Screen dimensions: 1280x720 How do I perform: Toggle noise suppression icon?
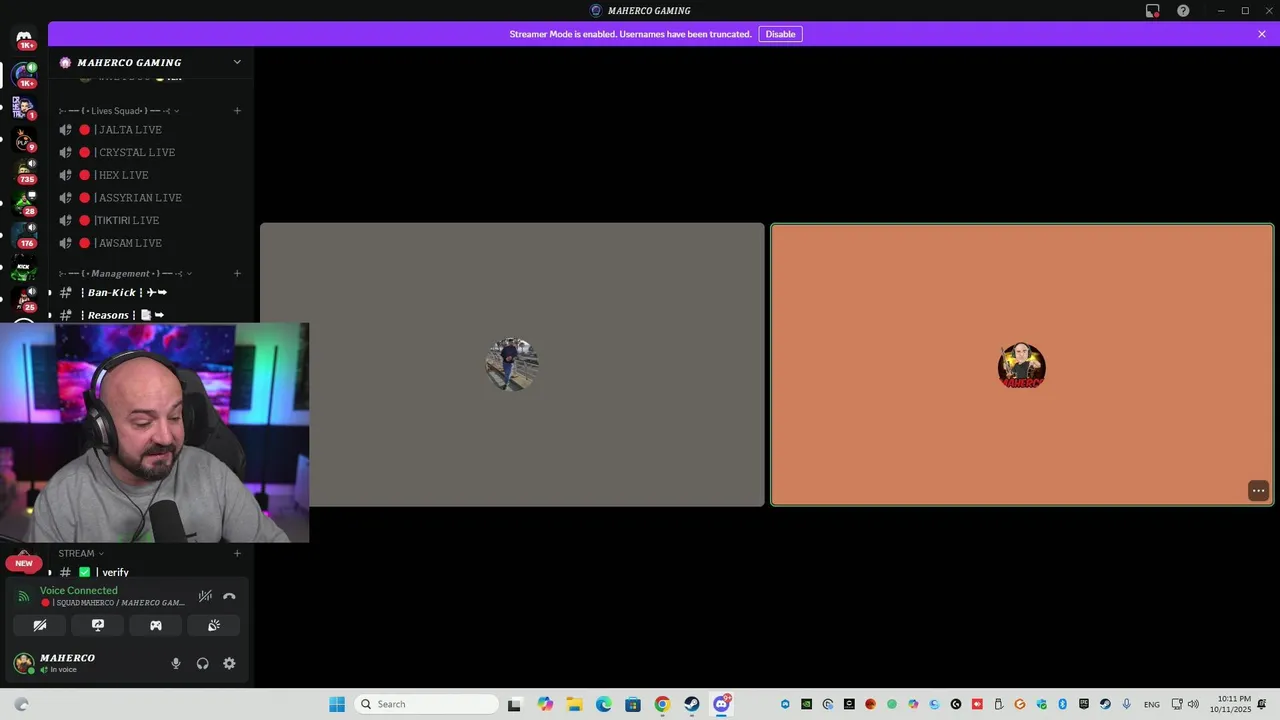pos(205,596)
